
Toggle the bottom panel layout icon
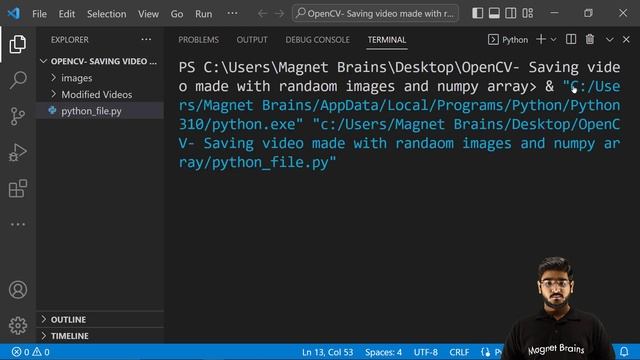coord(494,13)
